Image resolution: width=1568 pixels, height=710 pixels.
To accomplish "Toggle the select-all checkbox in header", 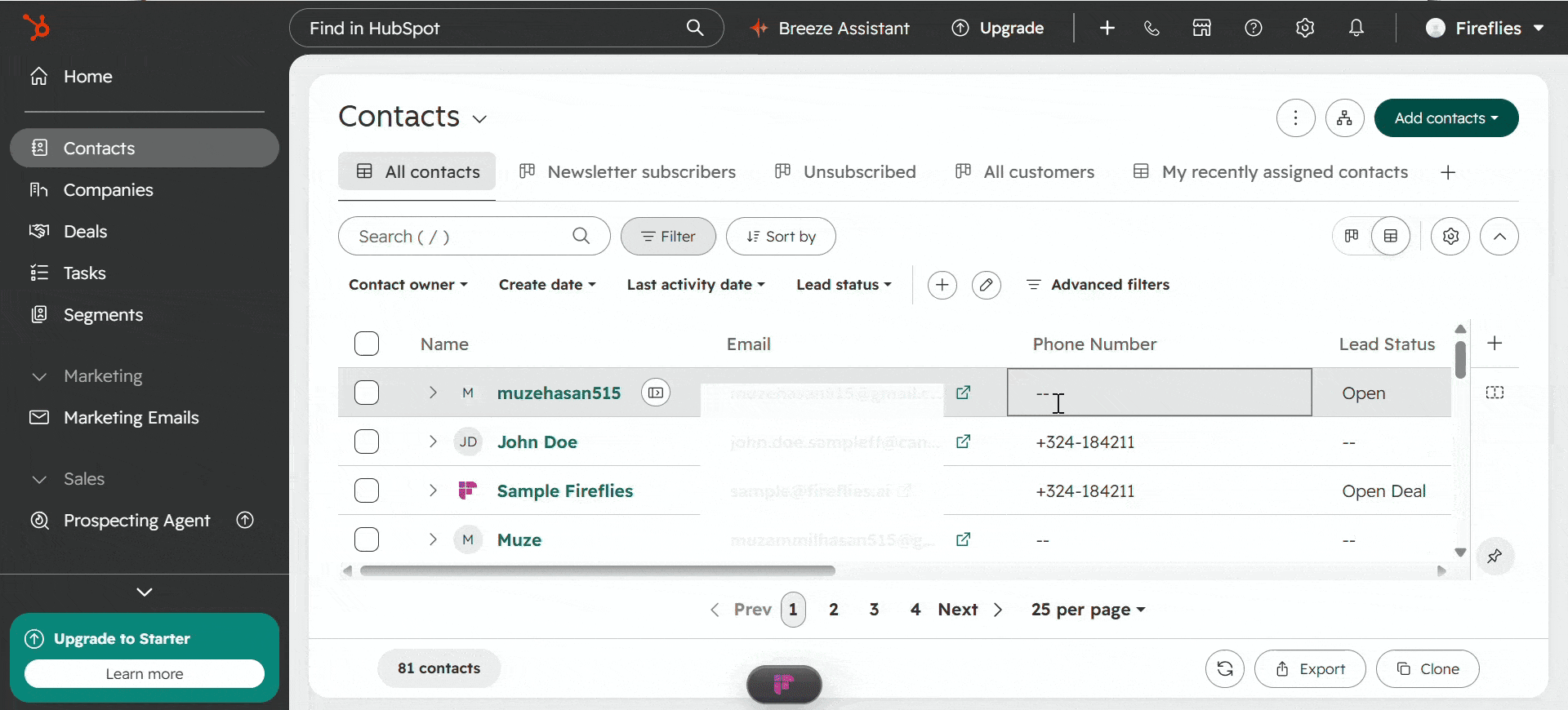I will coord(367,344).
